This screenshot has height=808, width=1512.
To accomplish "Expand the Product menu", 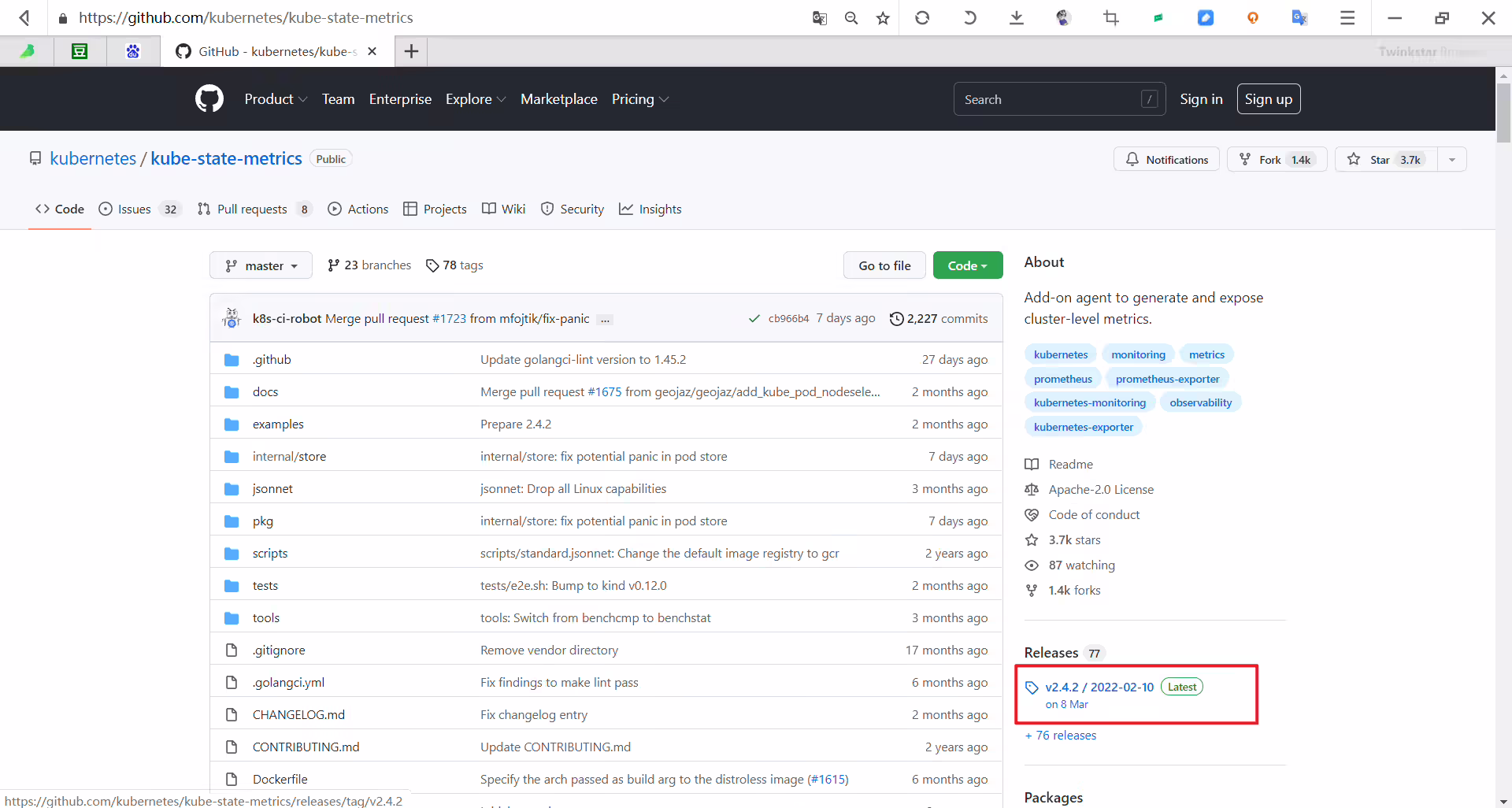I will coord(276,99).
